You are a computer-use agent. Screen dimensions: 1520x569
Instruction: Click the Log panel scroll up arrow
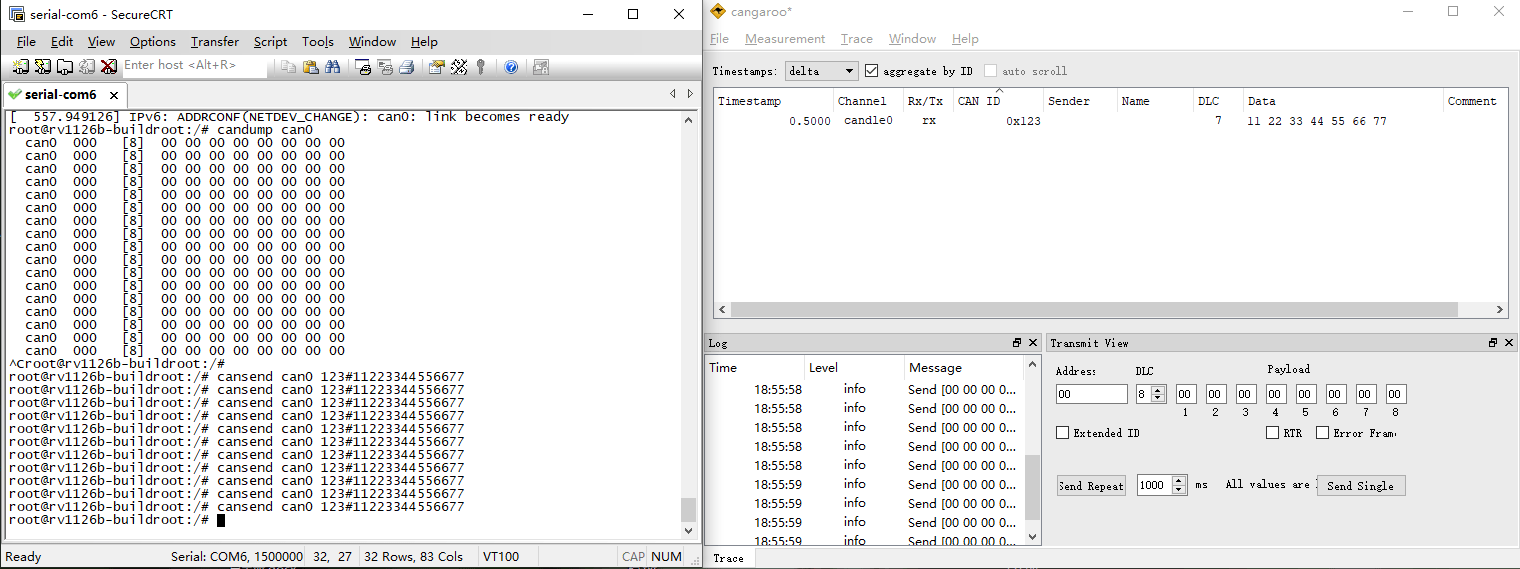pos(1033,366)
